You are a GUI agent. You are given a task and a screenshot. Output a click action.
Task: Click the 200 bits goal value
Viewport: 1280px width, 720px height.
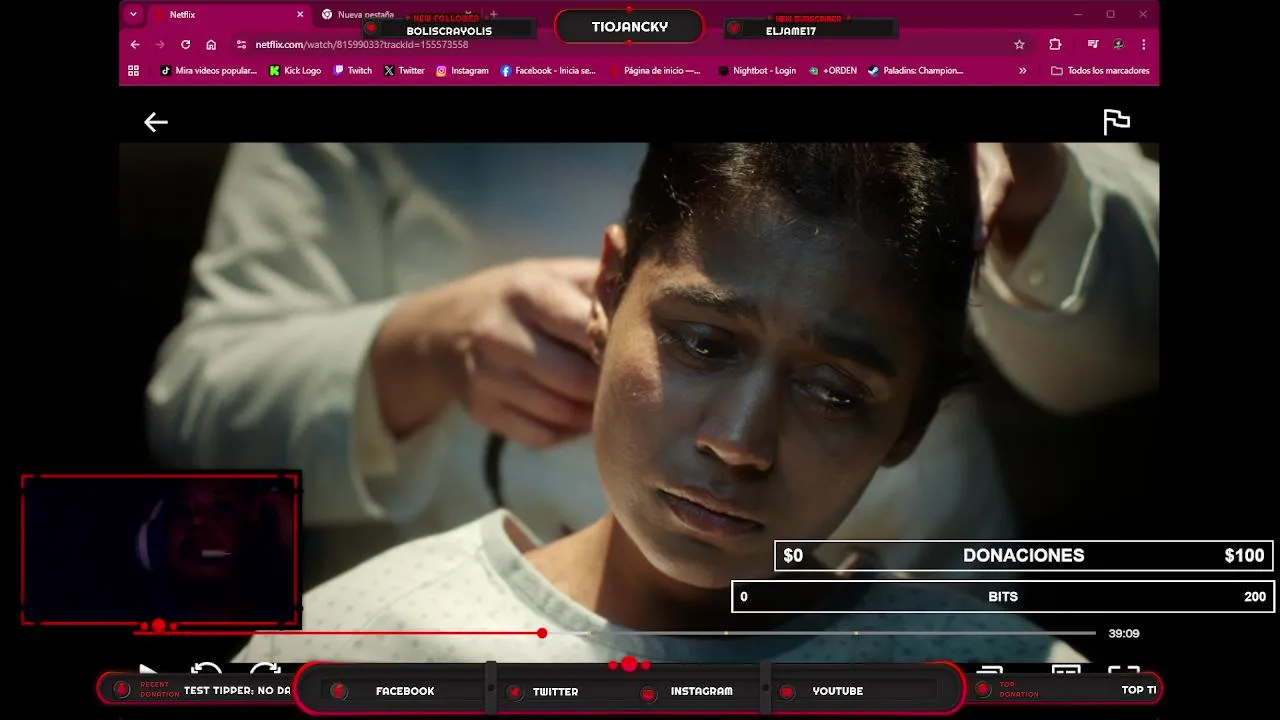(1255, 597)
